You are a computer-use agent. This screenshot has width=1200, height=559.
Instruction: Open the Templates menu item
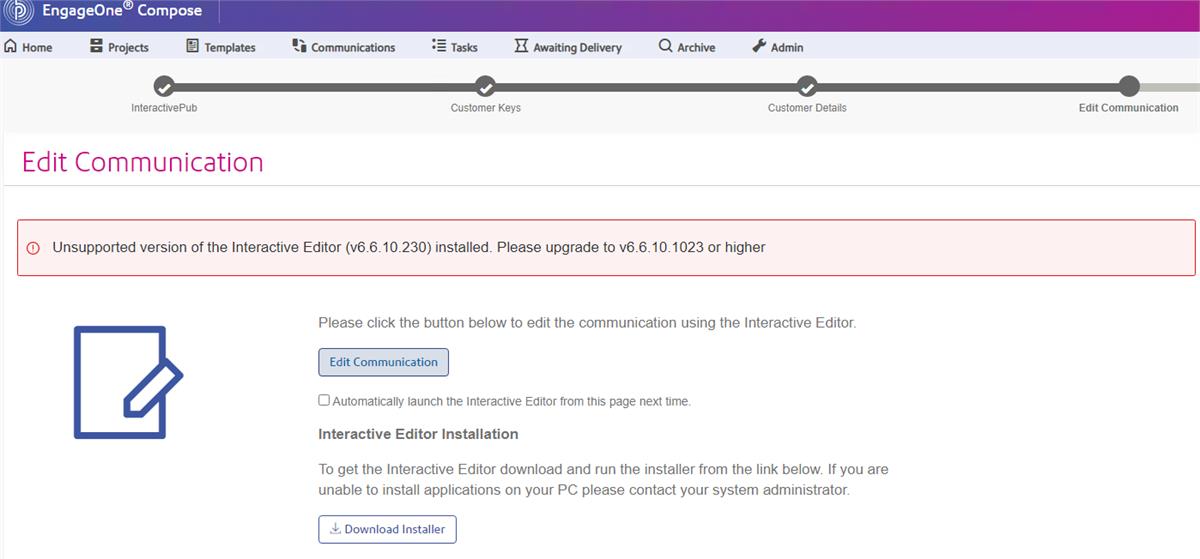221,47
